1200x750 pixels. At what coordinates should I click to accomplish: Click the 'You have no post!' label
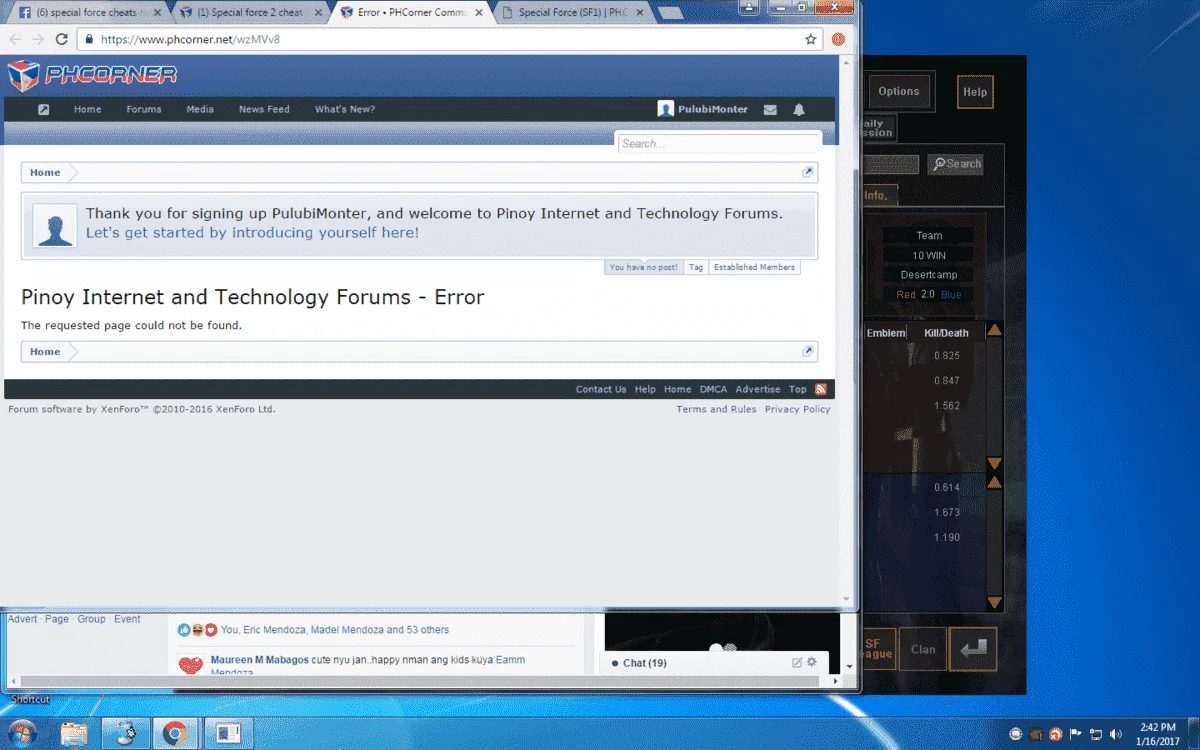point(644,267)
